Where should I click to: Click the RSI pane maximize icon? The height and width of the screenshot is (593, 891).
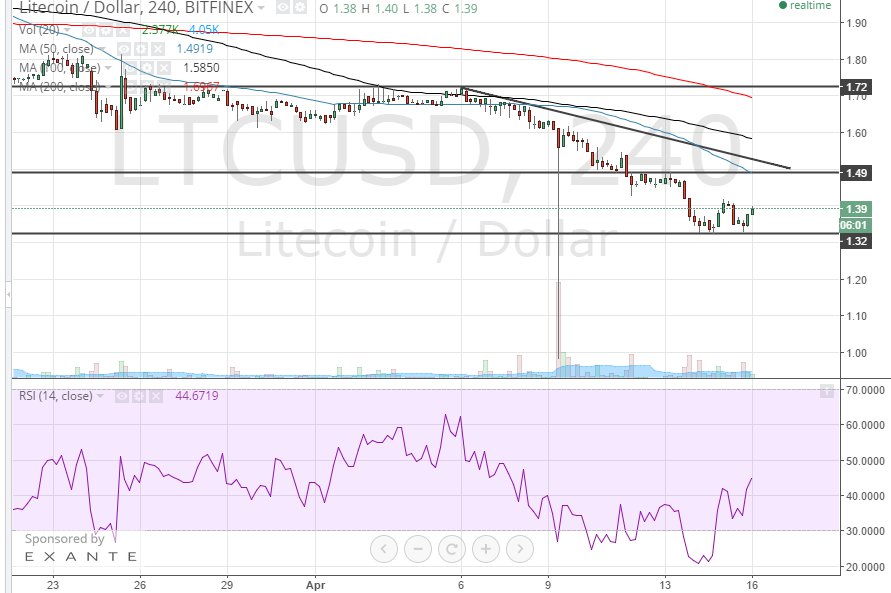pos(827,390)
